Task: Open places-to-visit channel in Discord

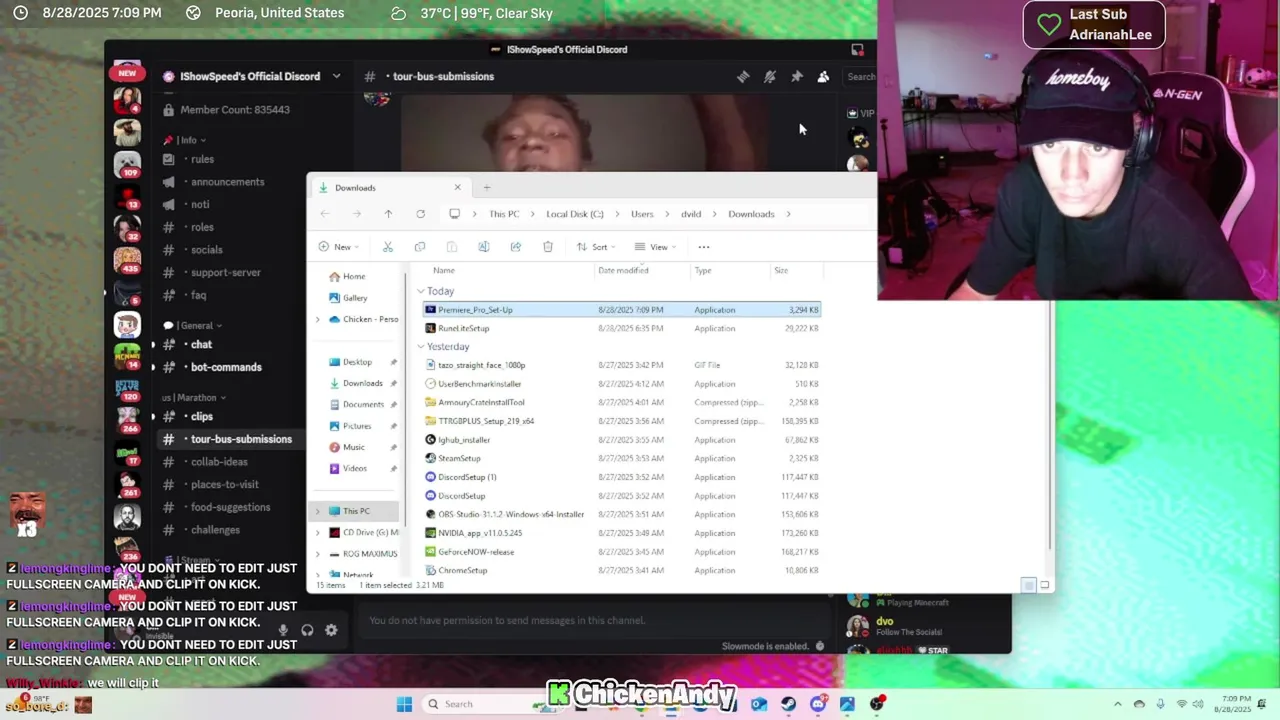Action: (x=225, y=484)
